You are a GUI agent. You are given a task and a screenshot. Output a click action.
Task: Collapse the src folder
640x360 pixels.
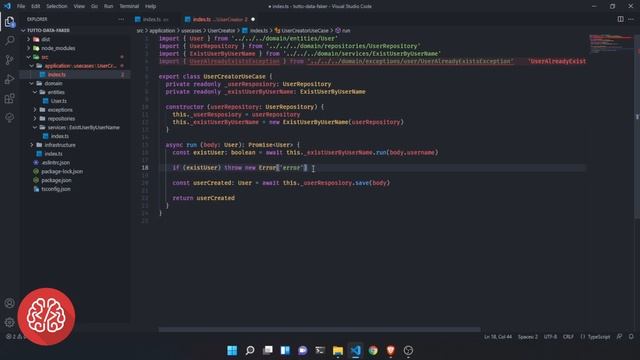click(x=45, y=57)
